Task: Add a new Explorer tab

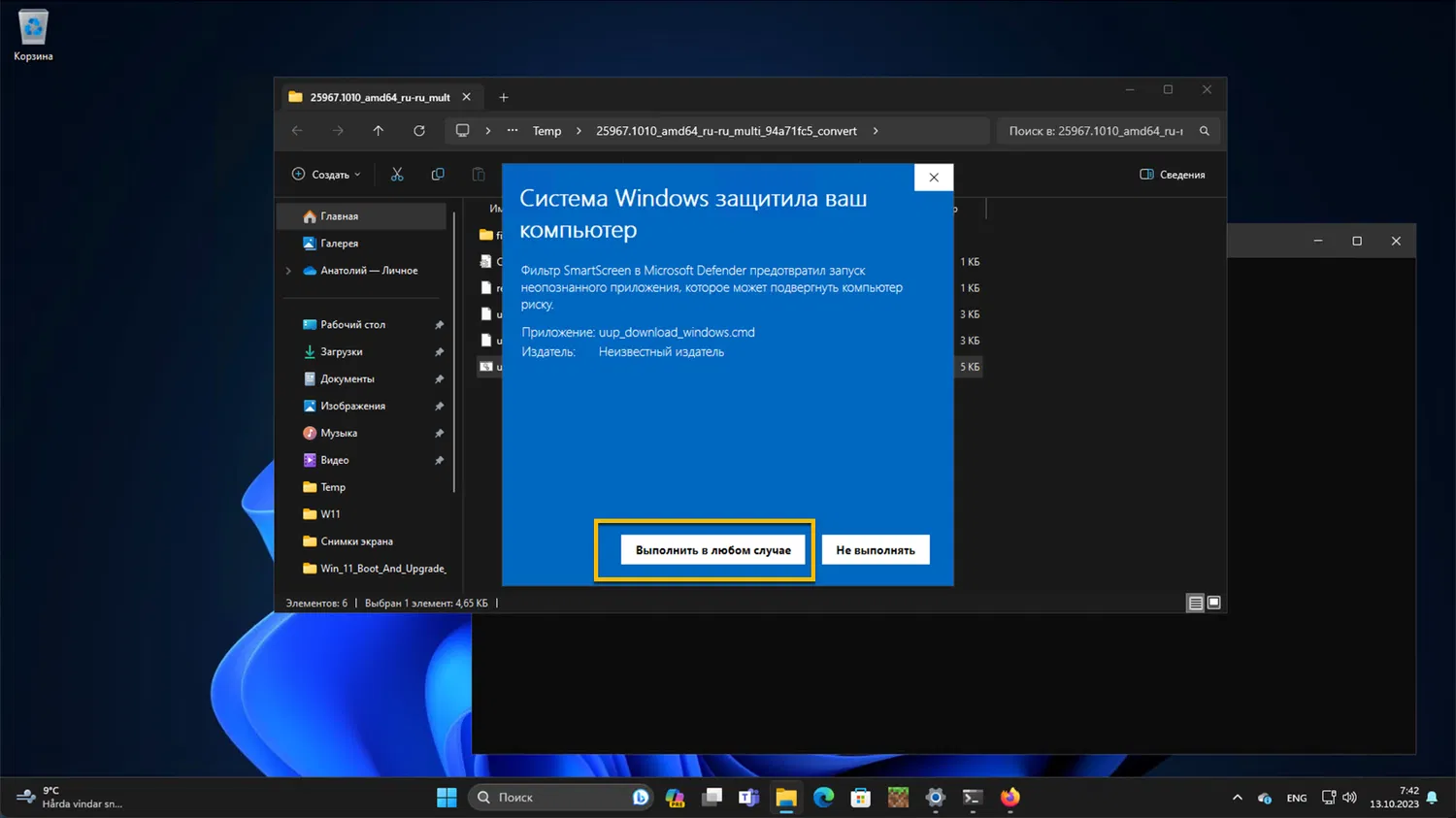Action: click(x=503, y=97)
